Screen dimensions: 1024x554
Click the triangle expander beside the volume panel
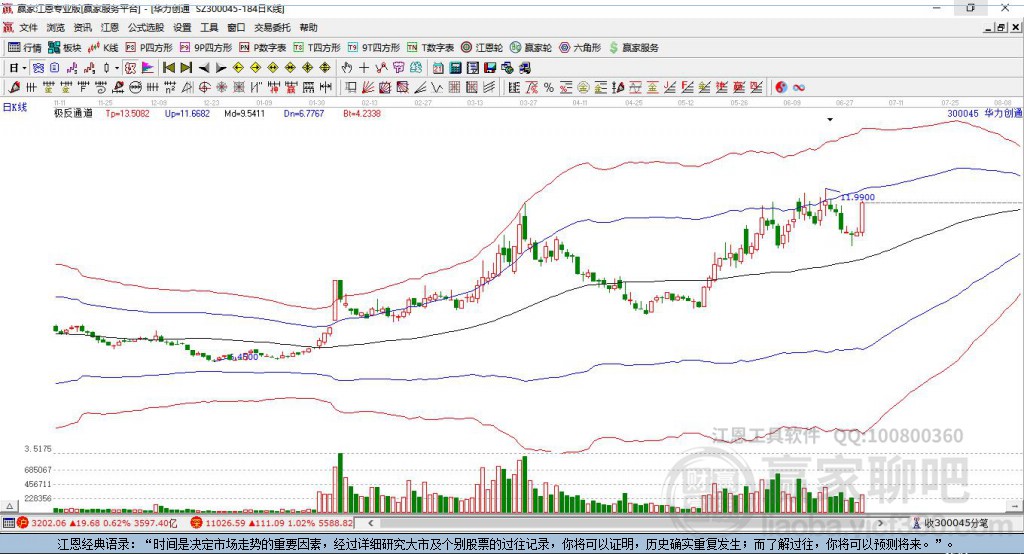9,506
